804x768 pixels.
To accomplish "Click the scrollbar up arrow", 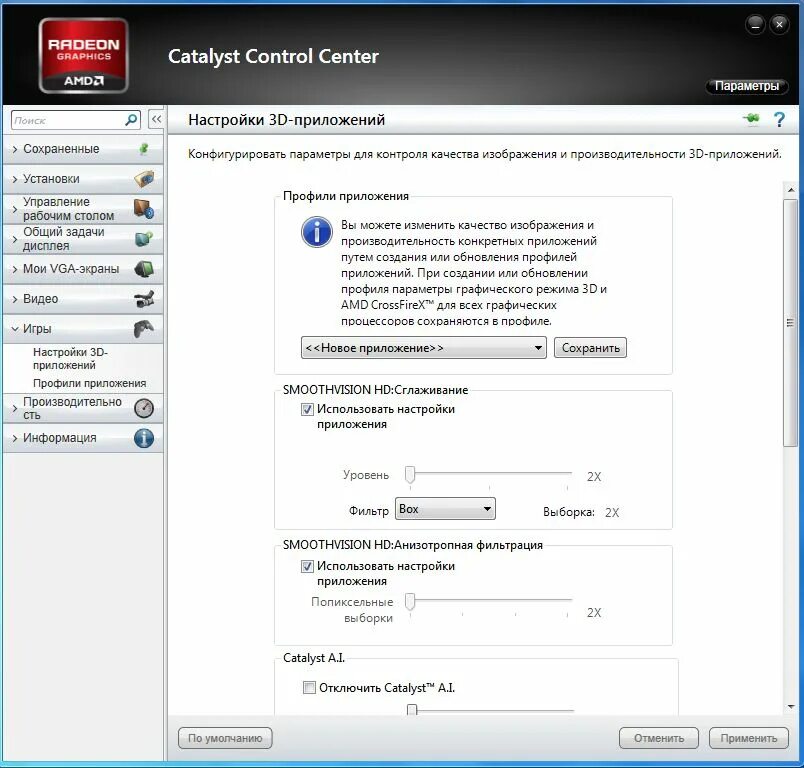I will [x=791, y=190].
